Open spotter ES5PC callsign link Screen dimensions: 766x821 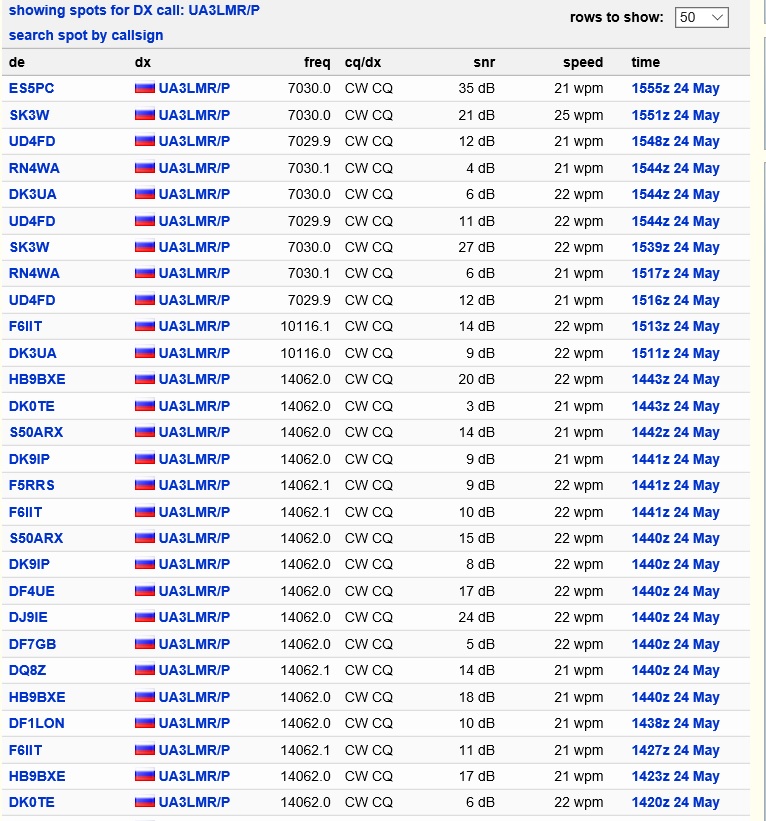pyautogui.click(x=31, y=88)
